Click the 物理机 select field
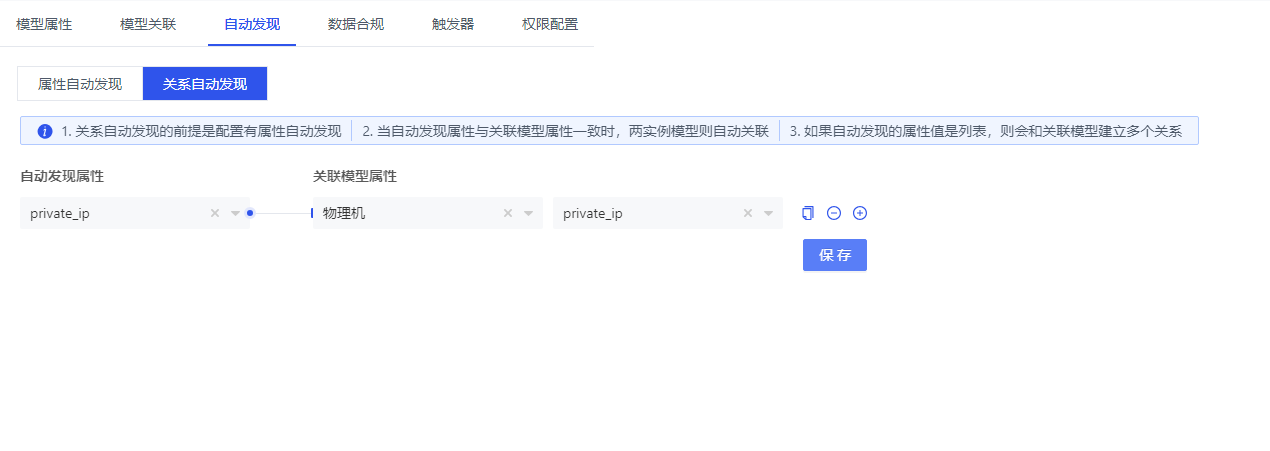Screen dimensions: 1270x451 [x=428, y=213]
